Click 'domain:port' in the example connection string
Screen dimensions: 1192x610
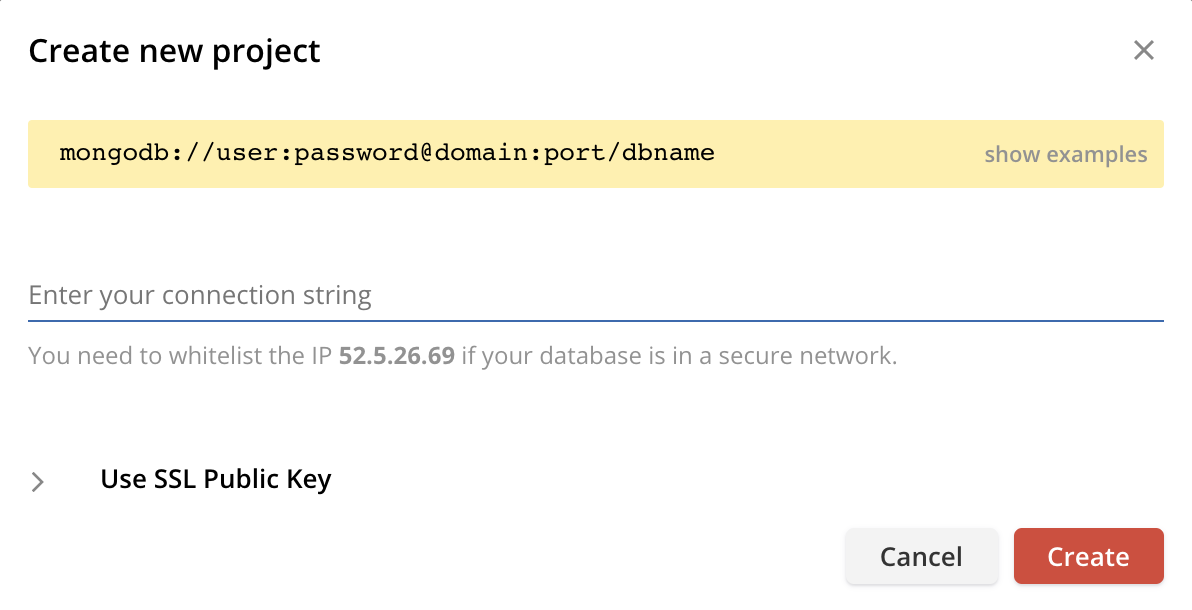point(520,153)
